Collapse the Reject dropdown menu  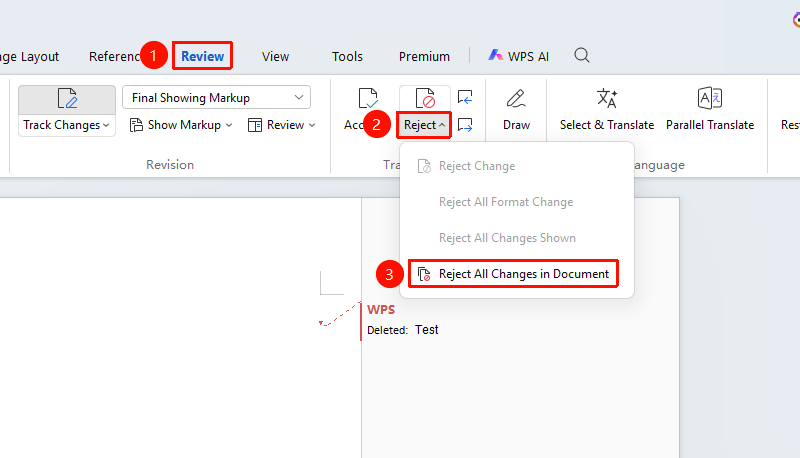click(424, 125)
